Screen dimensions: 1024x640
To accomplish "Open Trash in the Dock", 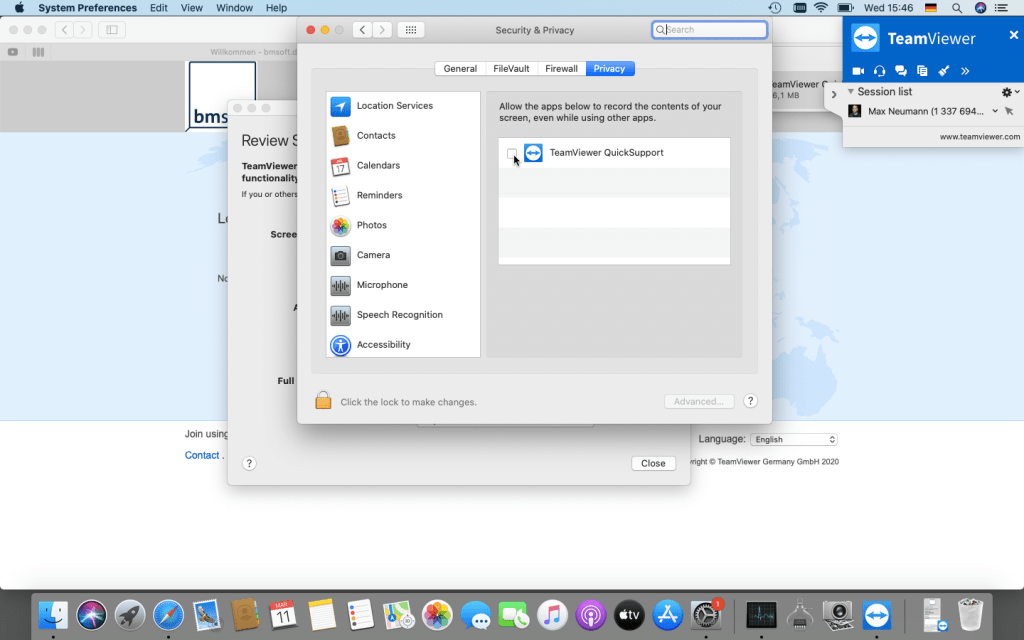I will coord(970,615).
